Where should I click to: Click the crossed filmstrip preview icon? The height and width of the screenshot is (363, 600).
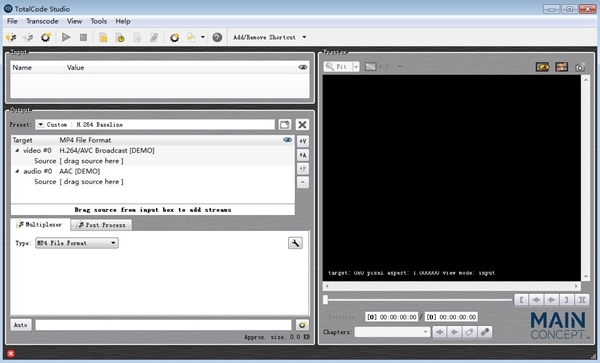click(561, 67)
